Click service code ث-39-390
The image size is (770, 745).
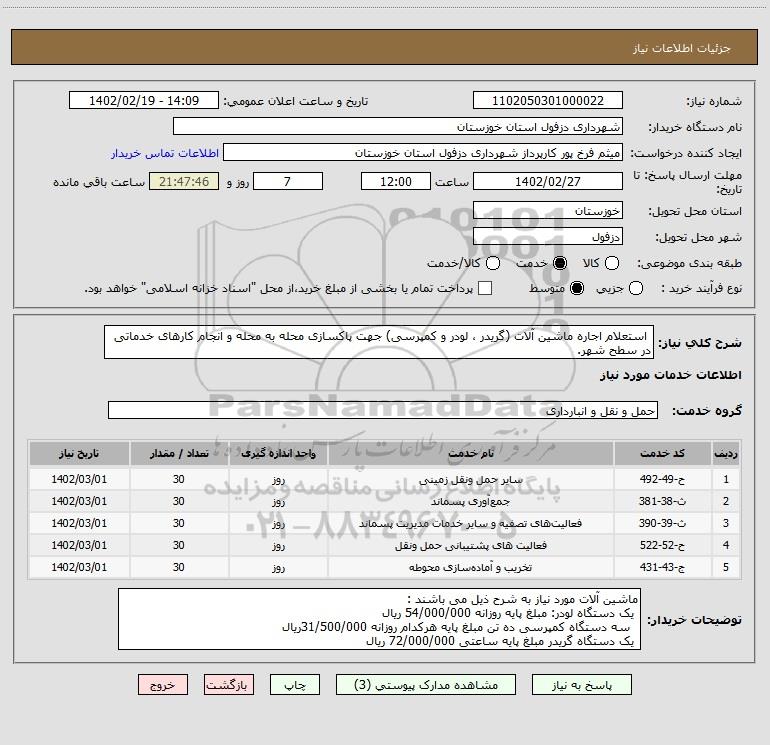click(x=662, y=524)
